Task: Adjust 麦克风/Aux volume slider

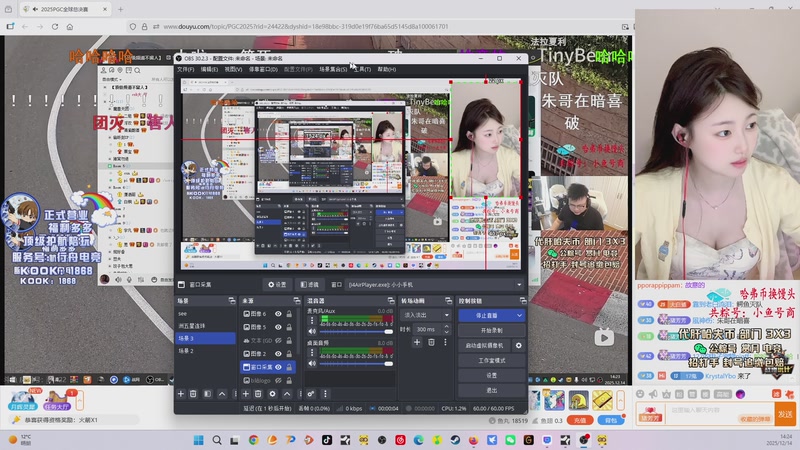Action: point(356,332)
